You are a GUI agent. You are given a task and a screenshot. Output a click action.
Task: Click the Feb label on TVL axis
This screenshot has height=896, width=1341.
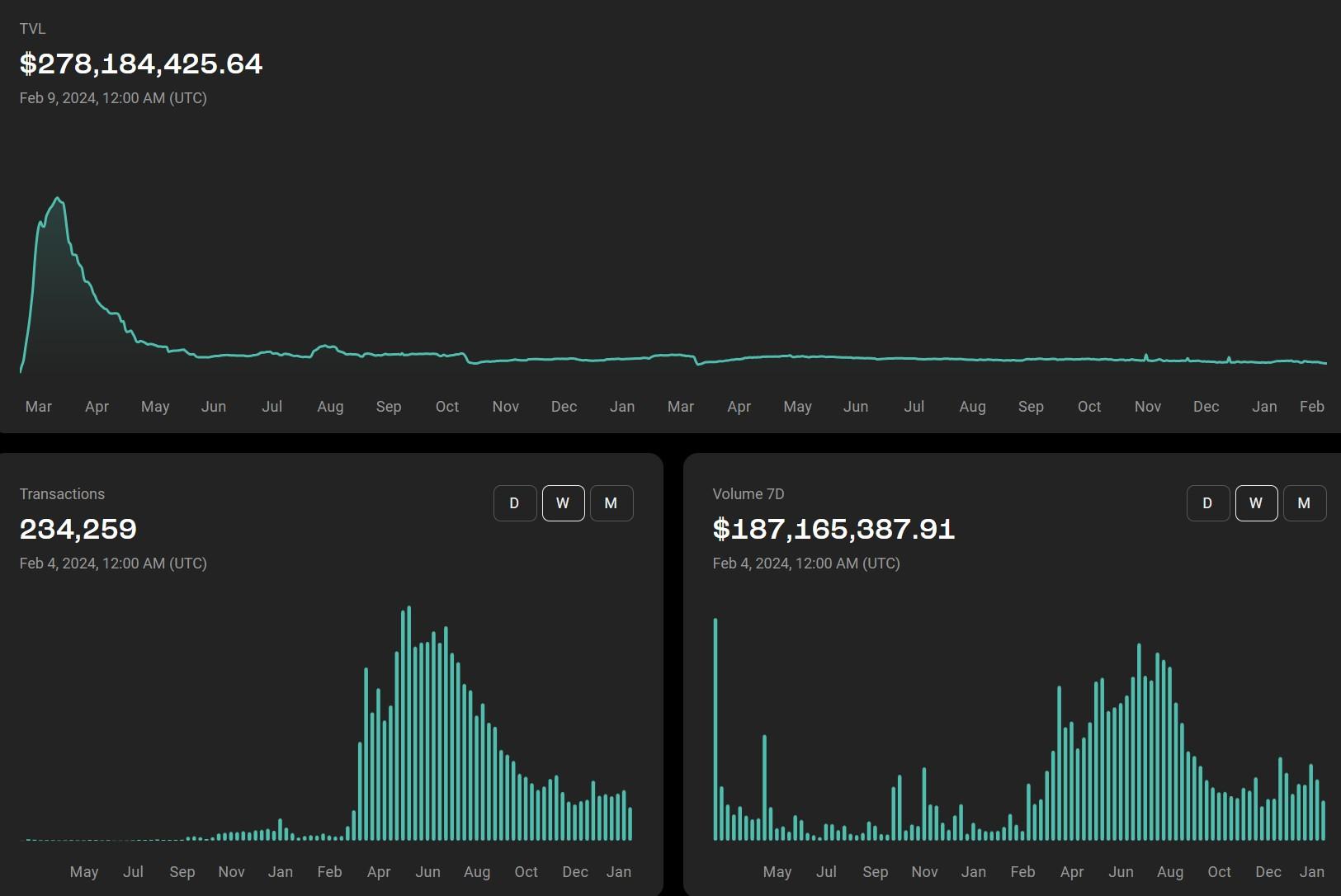pyautogui.click(x=1312, y=406)
